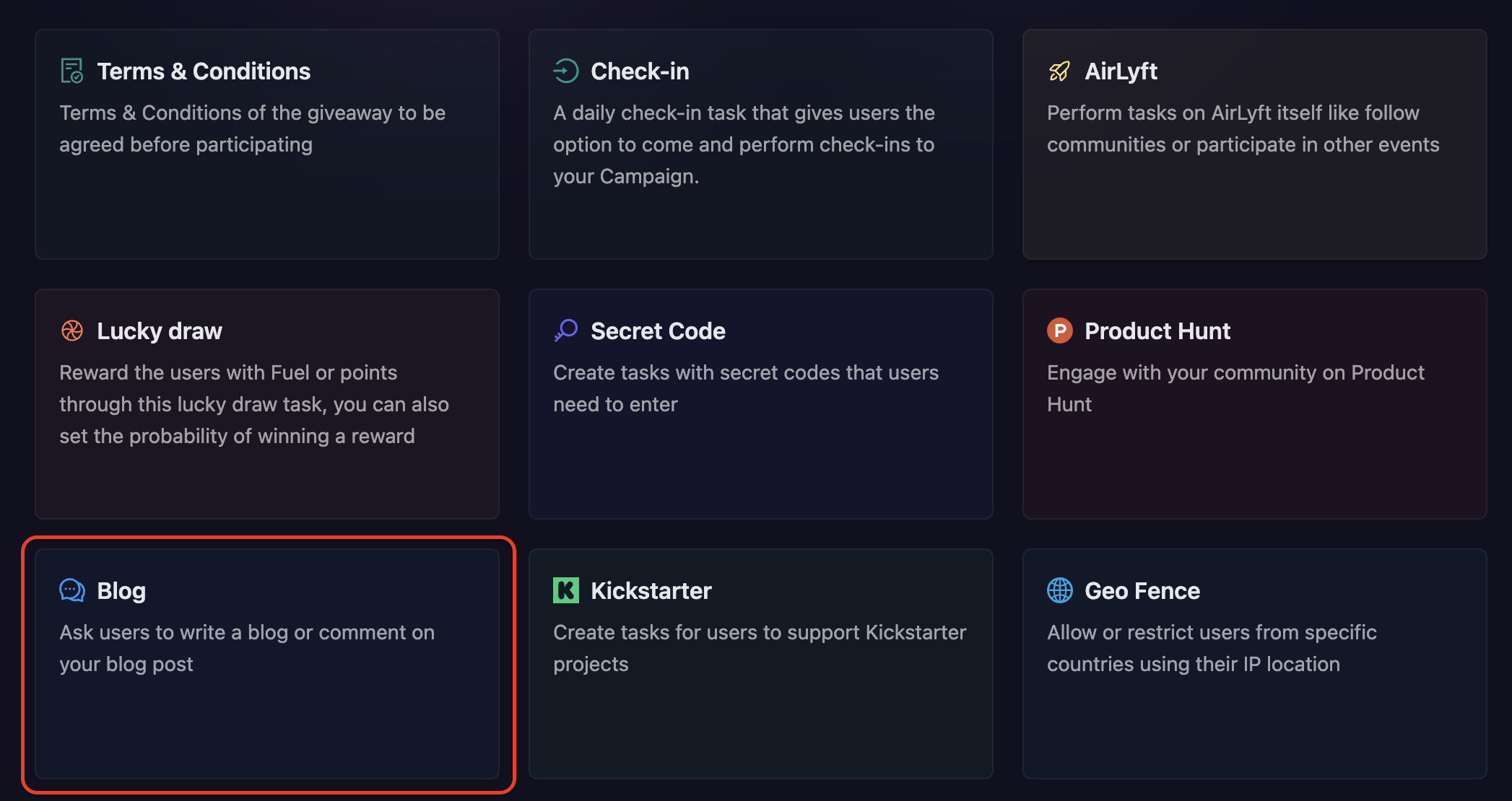Viewport: 1512px width, 801px height.
Task: Choose the Product Hunt task heading
Action: point(1157,331)
